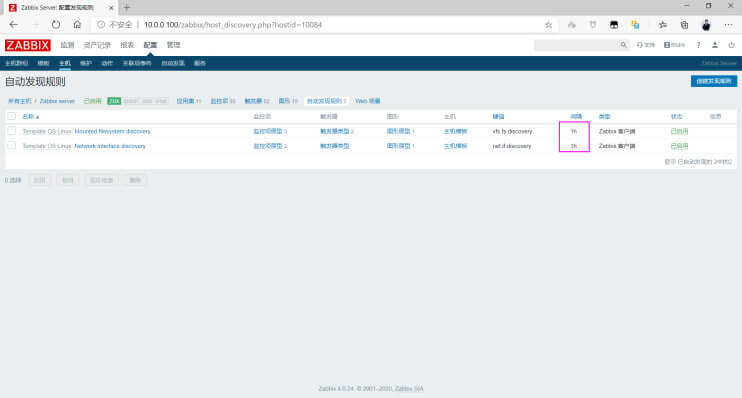The height and width of the screenshot is (398, 742).
Task: Click the browser profile avatar
Action: (x=706, y=25)
